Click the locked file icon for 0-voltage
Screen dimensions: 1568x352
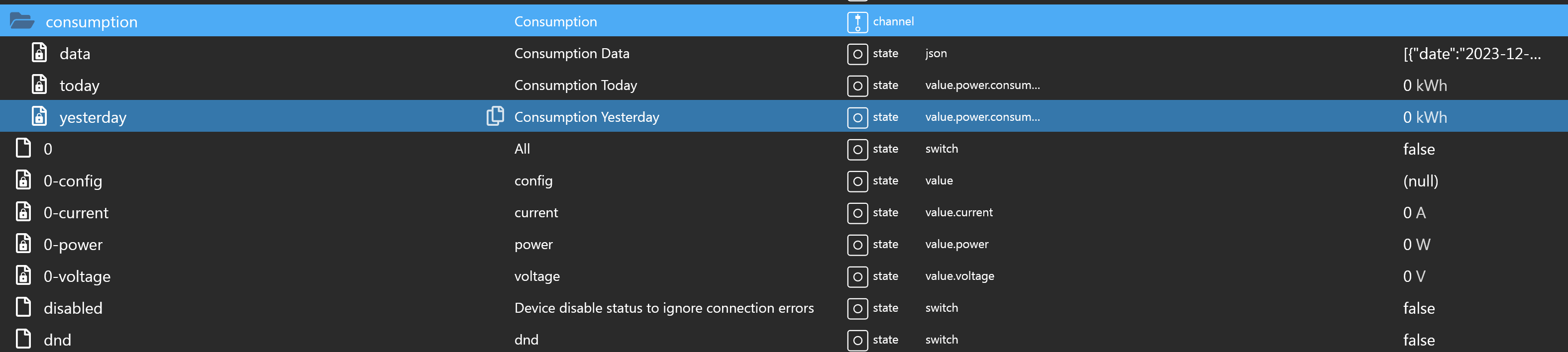pos(24,276)
